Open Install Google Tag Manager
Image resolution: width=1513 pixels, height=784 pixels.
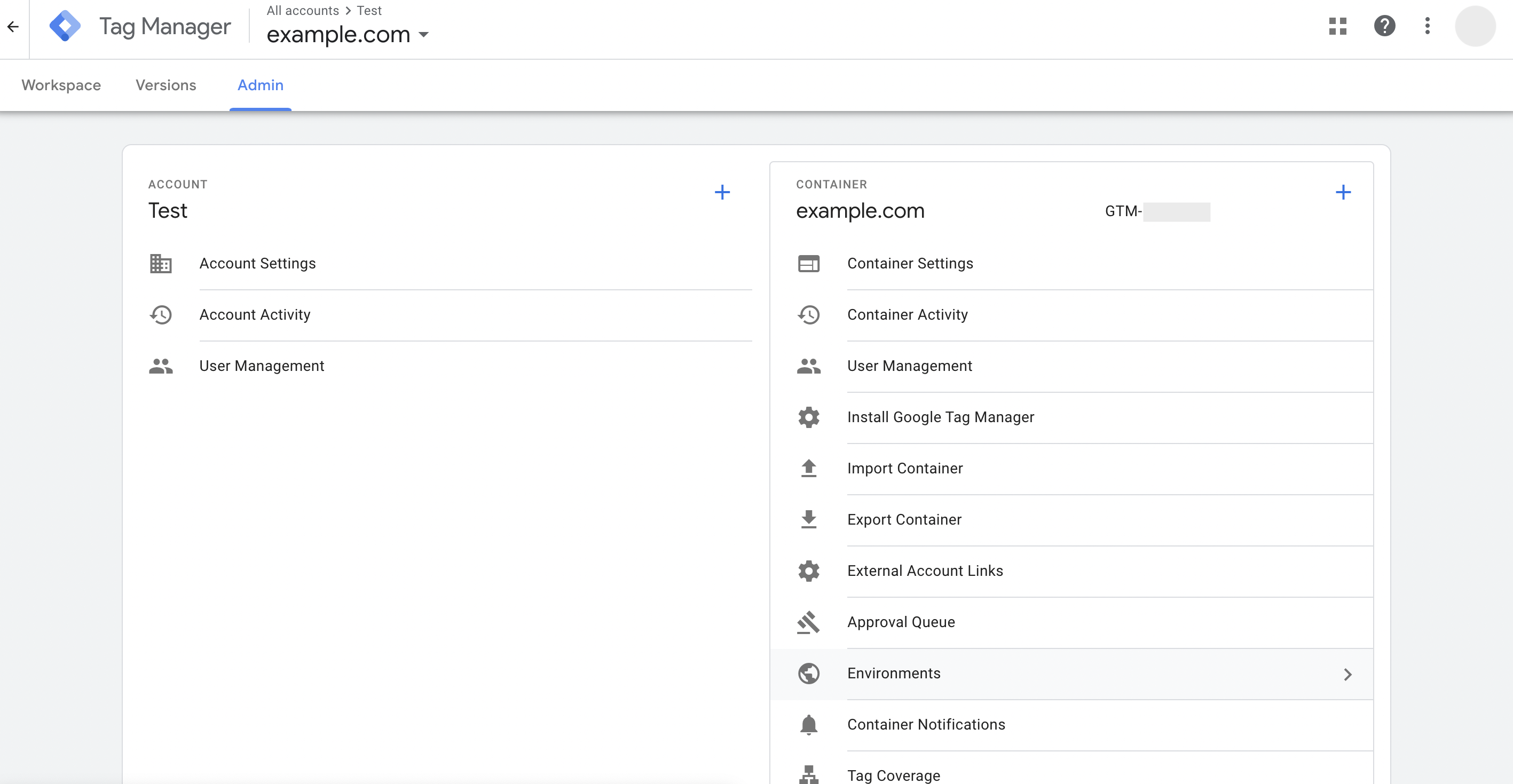940,417
